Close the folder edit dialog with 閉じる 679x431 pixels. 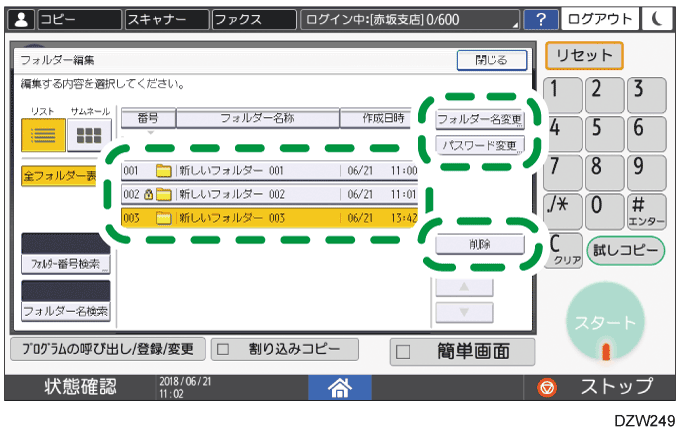coord(492,60)
